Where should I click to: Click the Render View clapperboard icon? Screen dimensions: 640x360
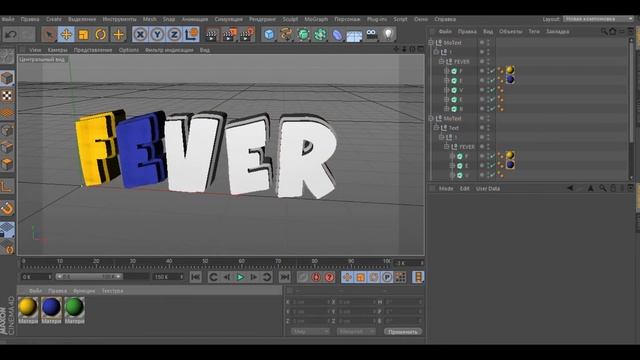[x=211, y=35]
